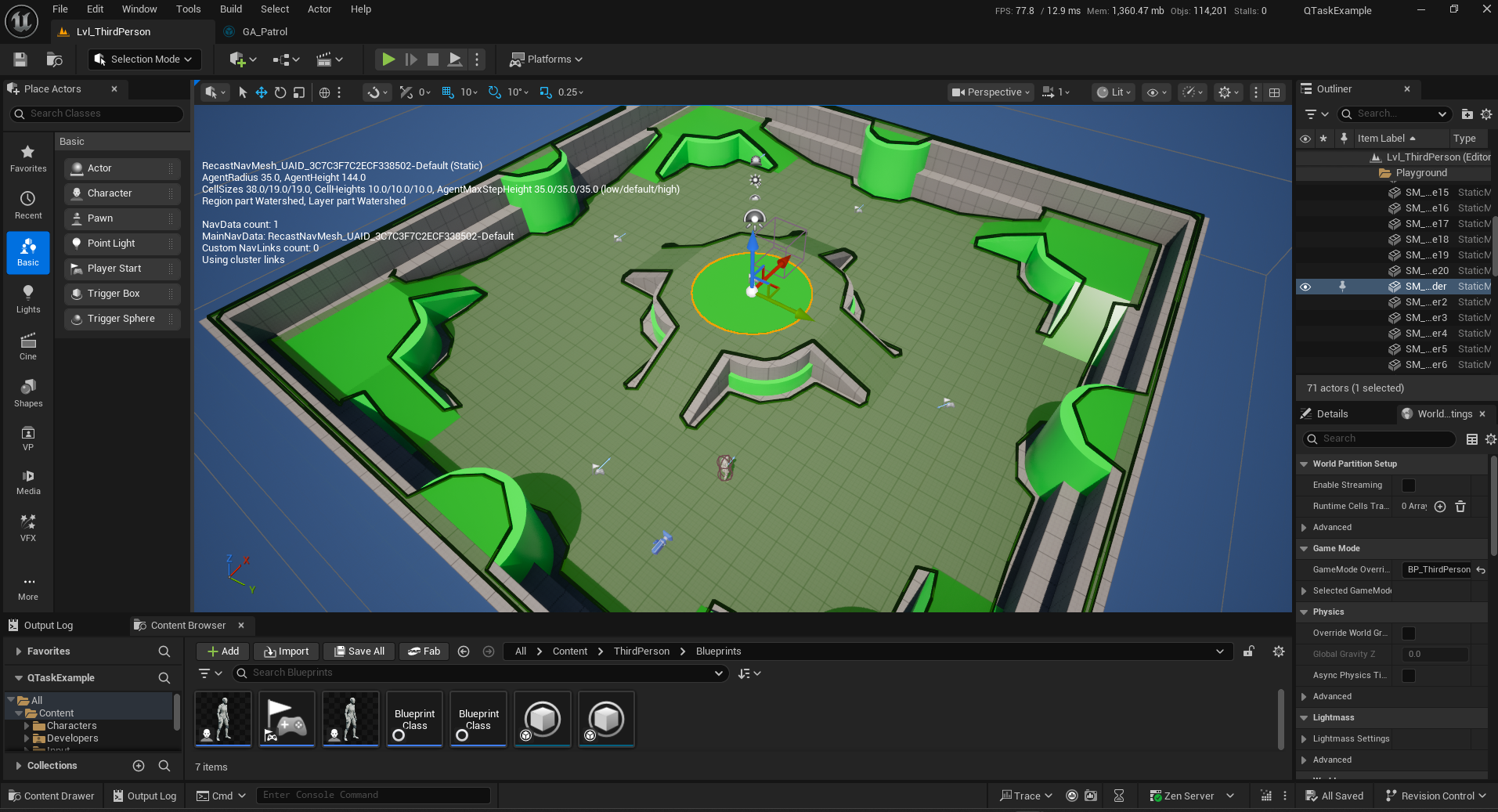Open the Cine category in Place Actors
Image resolution: width=1498 pixels, height=812 pixels.
(x=28, y=346)
